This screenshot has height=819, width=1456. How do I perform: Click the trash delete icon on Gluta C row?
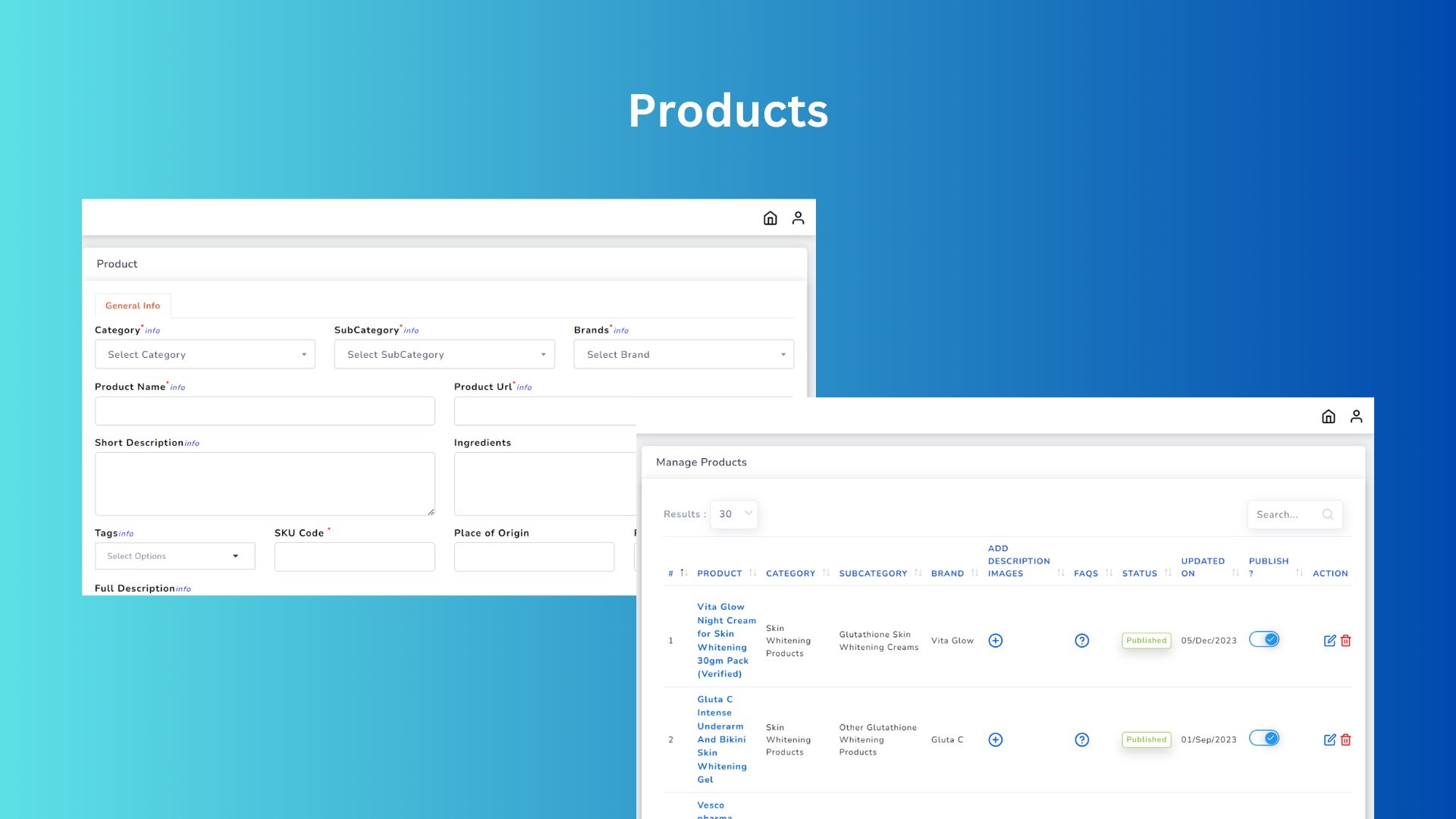point(1346,739)
